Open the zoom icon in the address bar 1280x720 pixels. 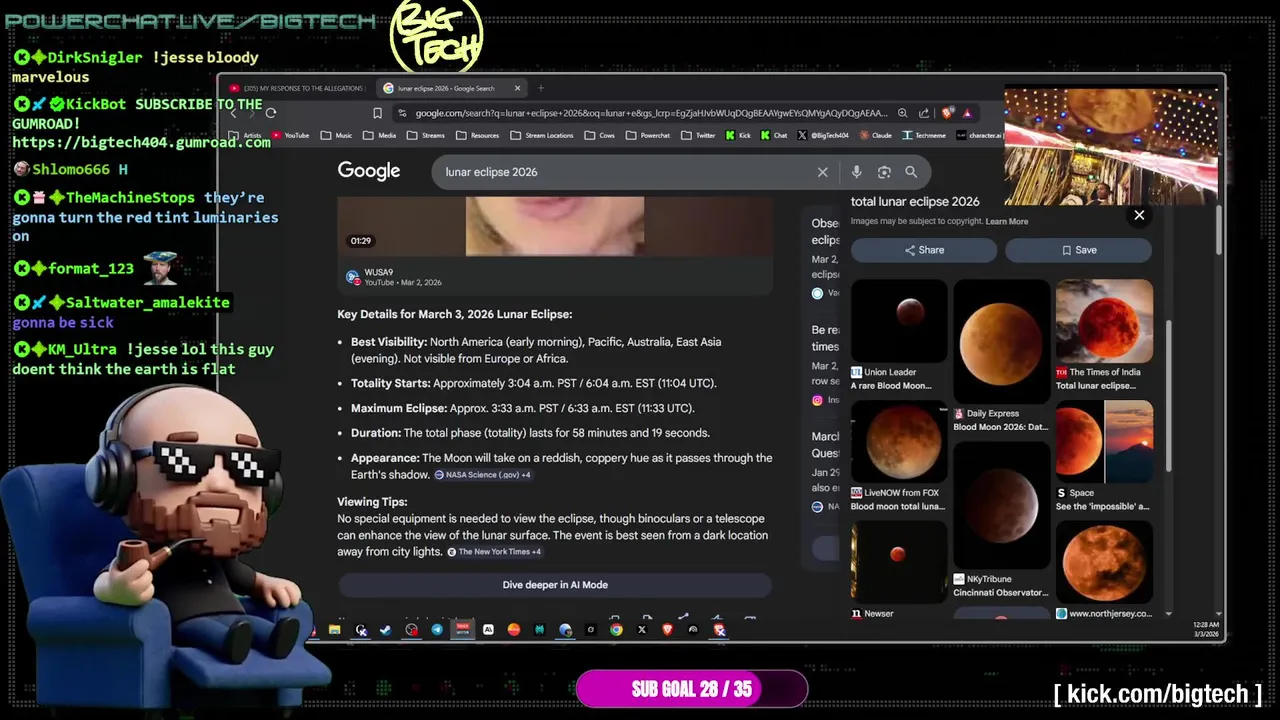(x=902, y=113)
